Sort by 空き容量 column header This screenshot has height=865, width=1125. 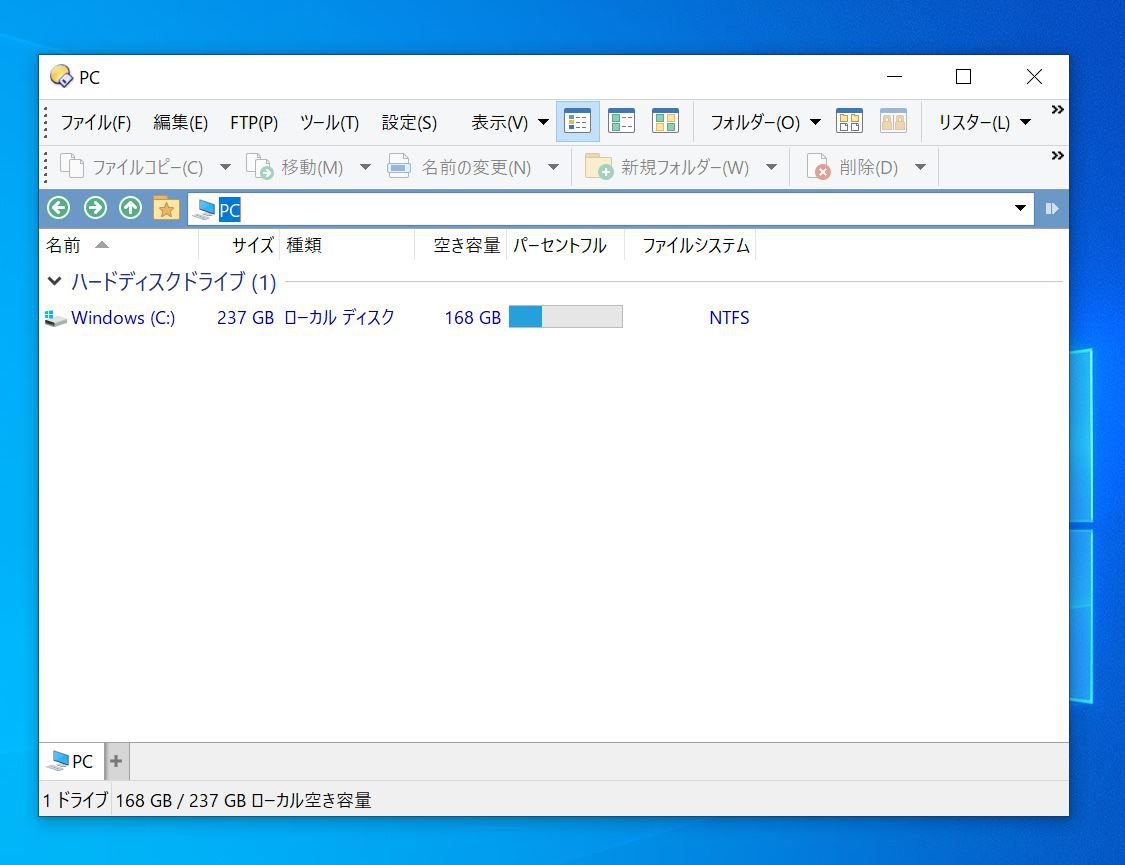pos(466,245)
